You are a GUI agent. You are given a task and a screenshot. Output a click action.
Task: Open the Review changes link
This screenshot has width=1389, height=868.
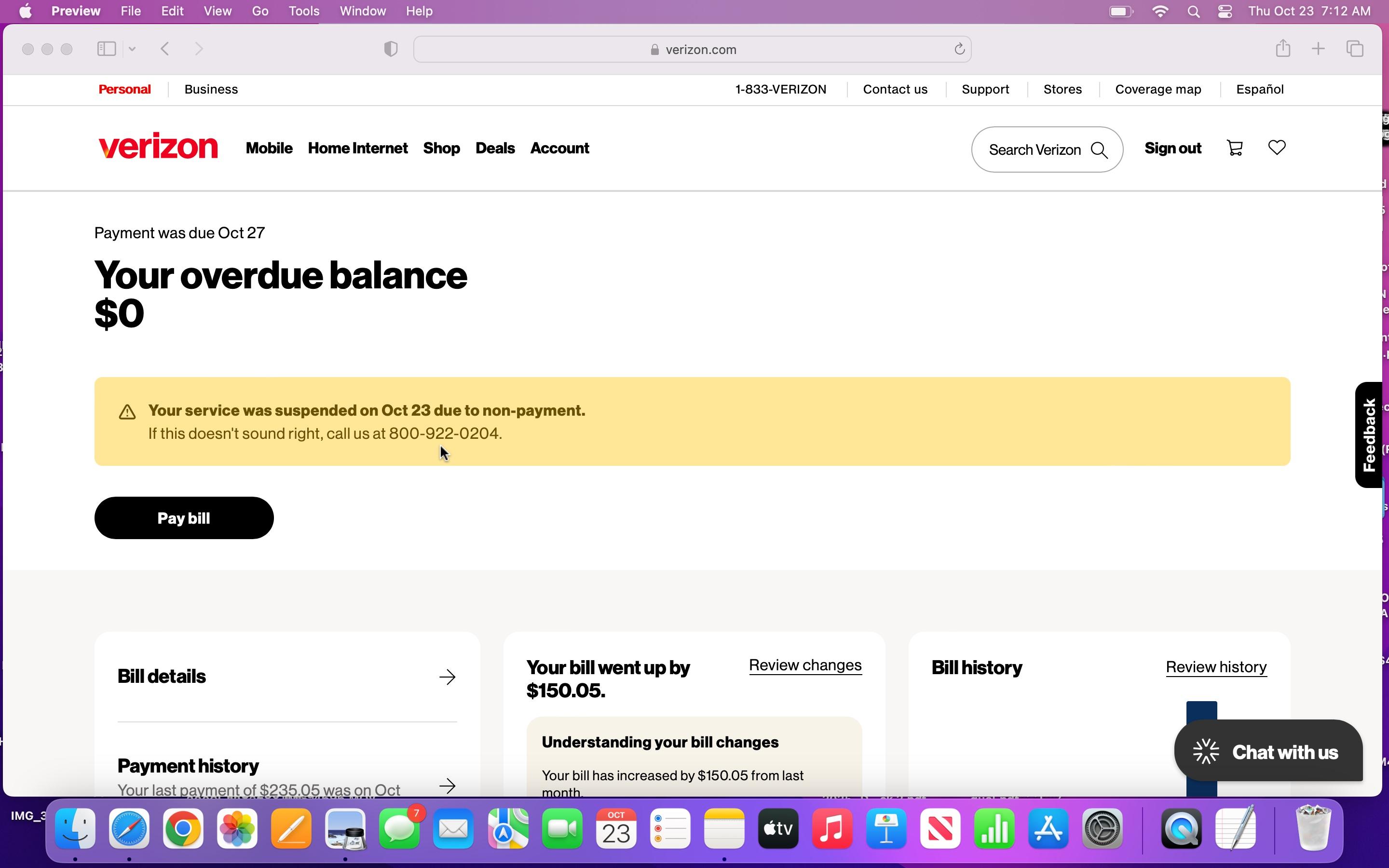pyautogui.click(x=804, y=665)
